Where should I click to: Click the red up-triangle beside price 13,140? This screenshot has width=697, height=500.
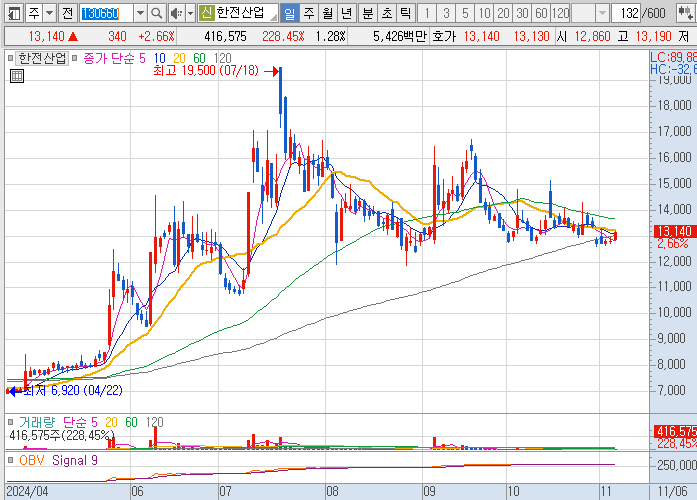click(73, 36)
